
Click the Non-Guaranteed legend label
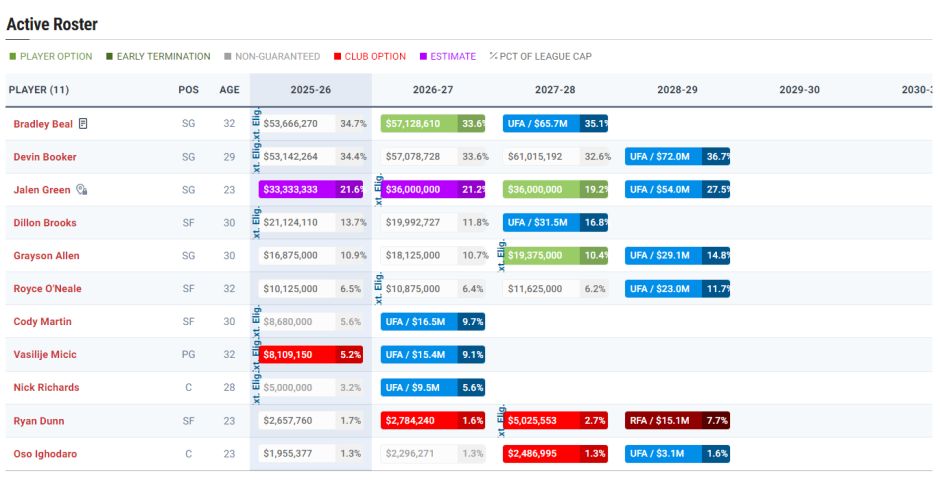click(x=278, y=57)
